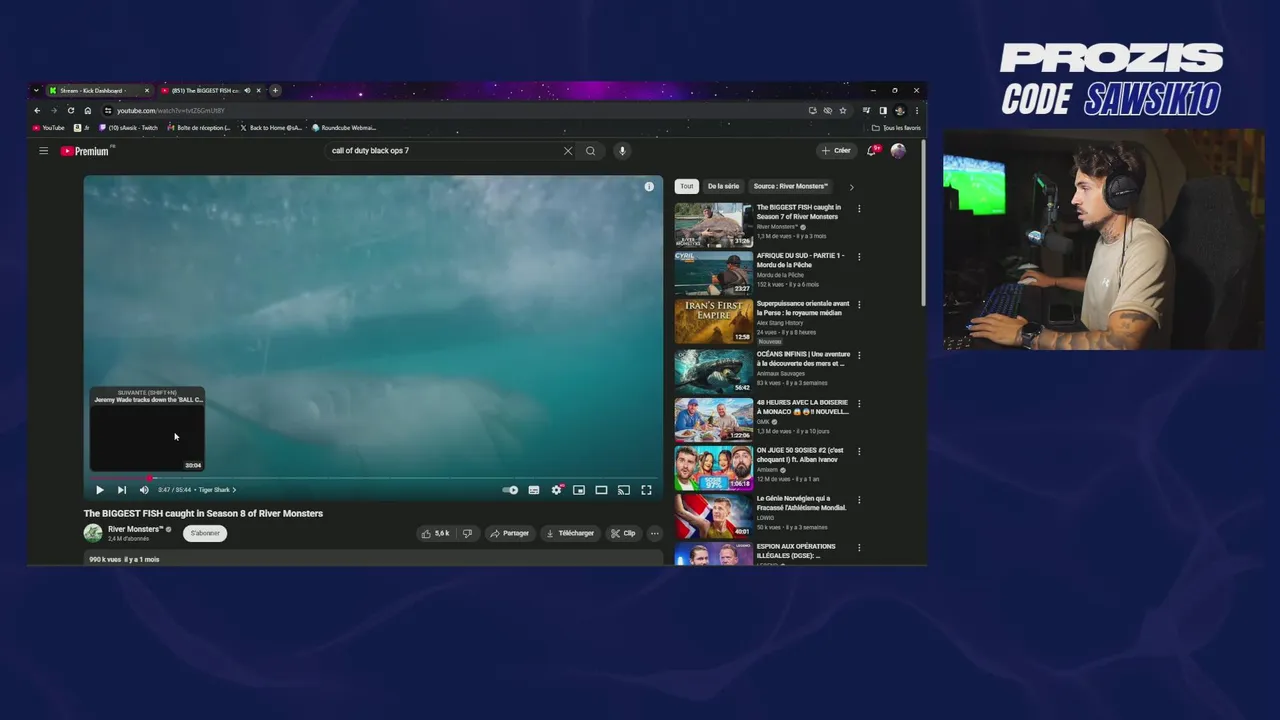
Task: Open the River Monsters channel avatar
Action: tap(93, 533)
